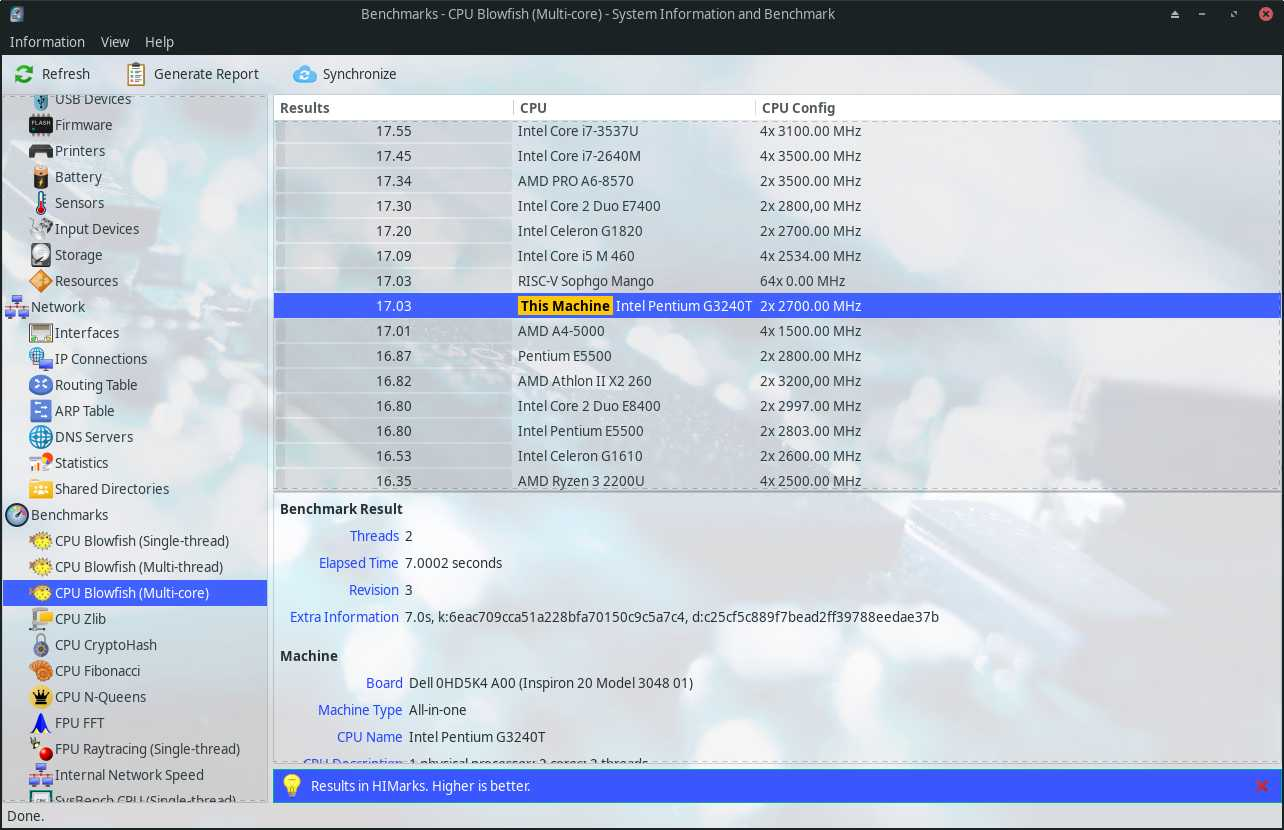Select CPU Blowfish (Single-thread) fish icon
The height and width of the screenshot is (830, 1284).
pyautogui.click(x=41, y=541)
